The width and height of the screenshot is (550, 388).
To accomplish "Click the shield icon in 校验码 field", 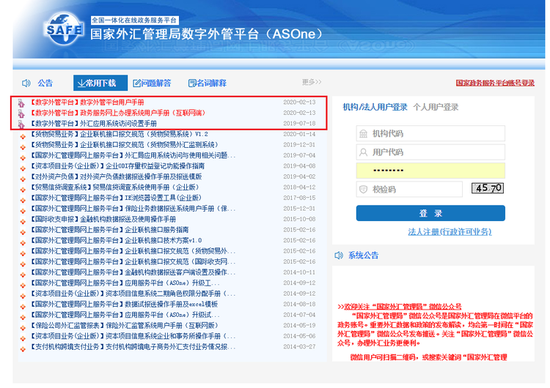I will click(363, 189).
